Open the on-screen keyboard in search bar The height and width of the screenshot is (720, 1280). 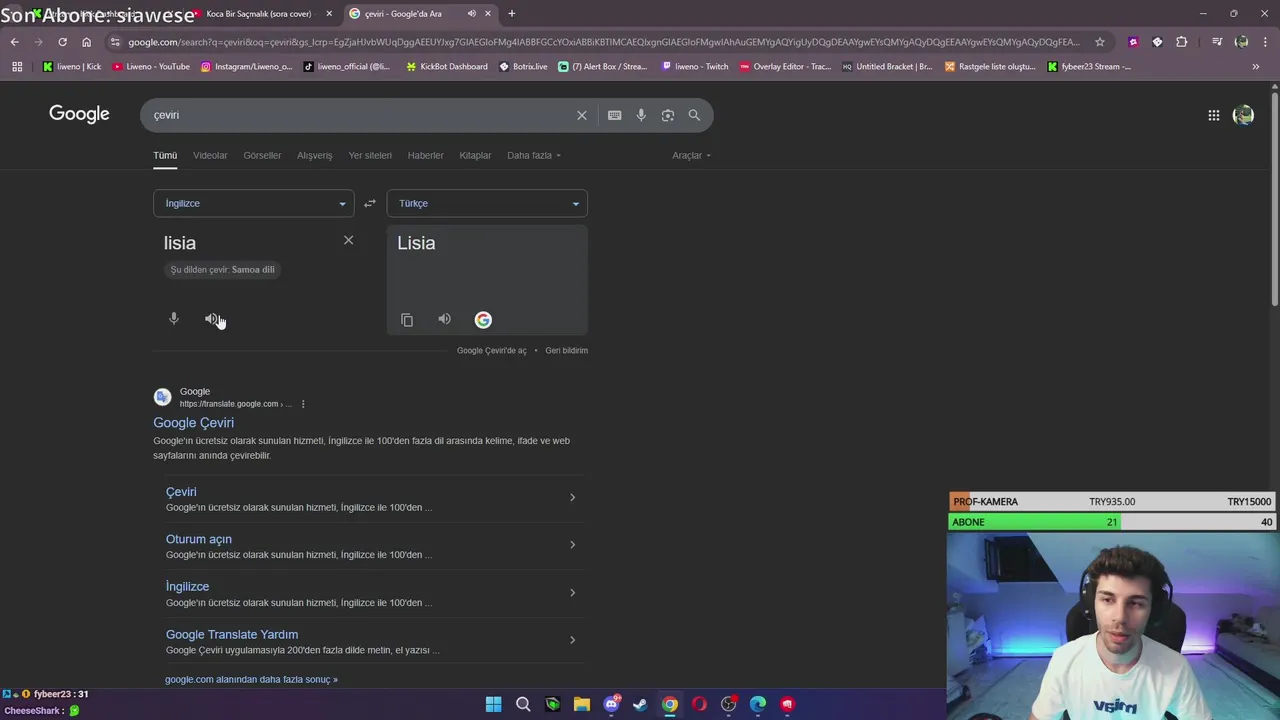pos(614,115)
